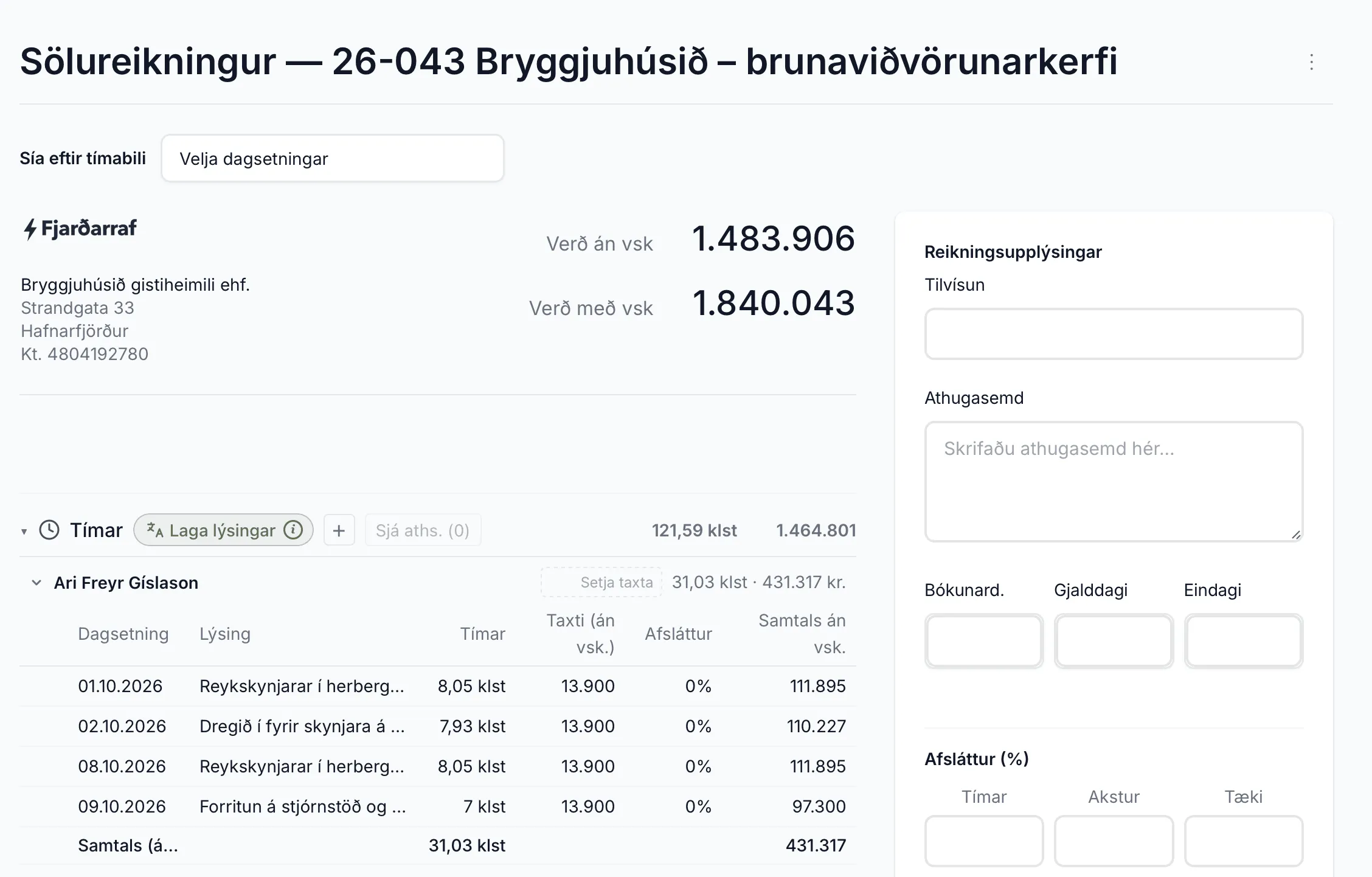Click the 121,59 klst total hours
Image resolution: width=1372 pixels, height=877 pixels.
(695, 530)
